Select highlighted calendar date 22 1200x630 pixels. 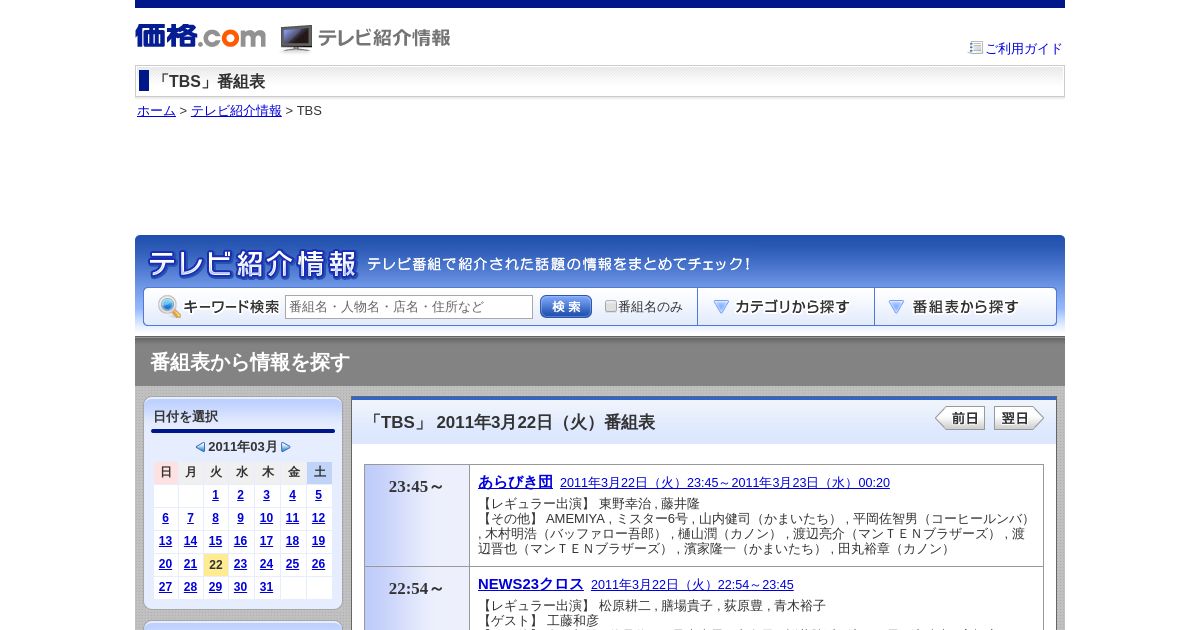216,565
